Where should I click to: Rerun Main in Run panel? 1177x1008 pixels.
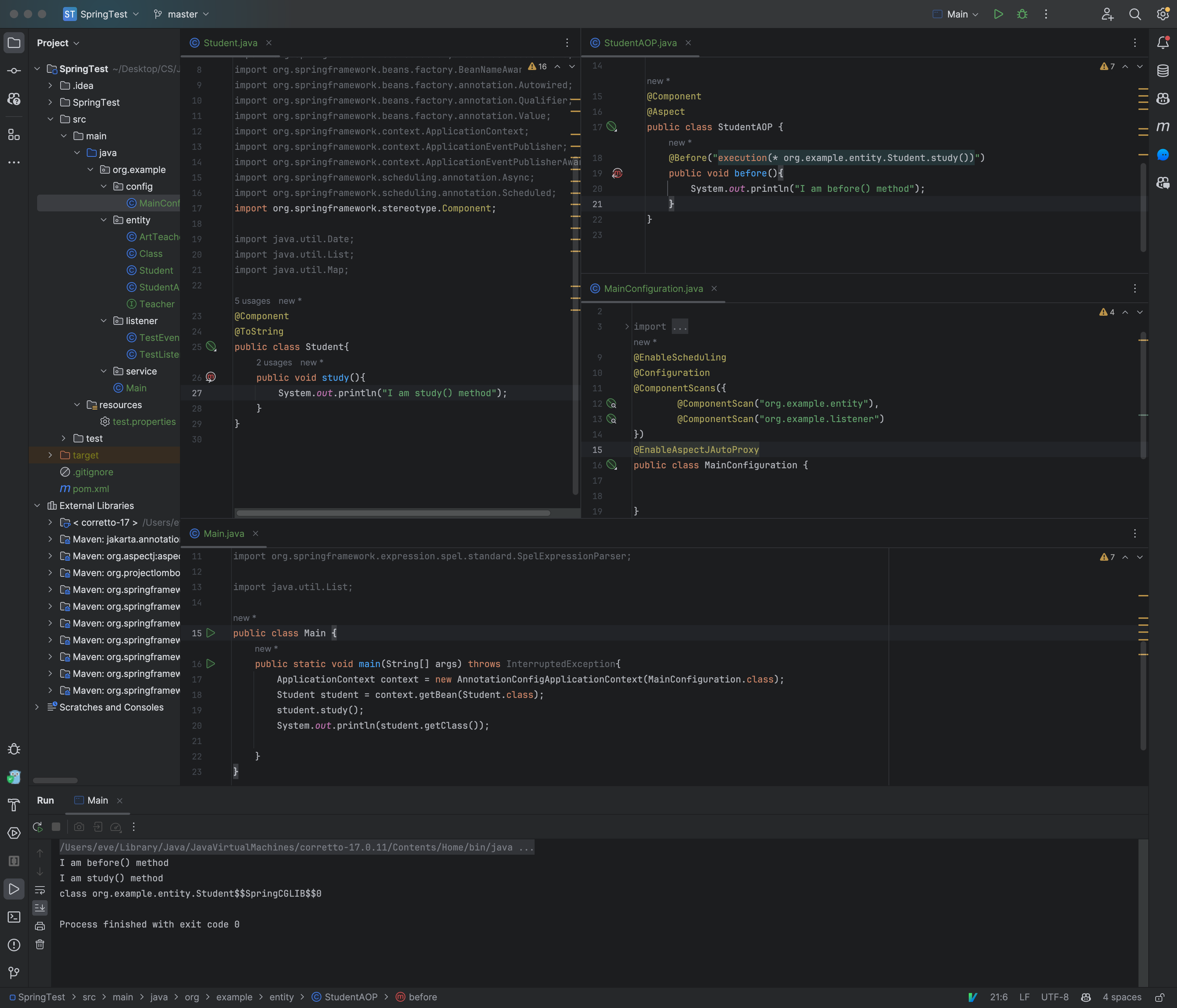37,827
